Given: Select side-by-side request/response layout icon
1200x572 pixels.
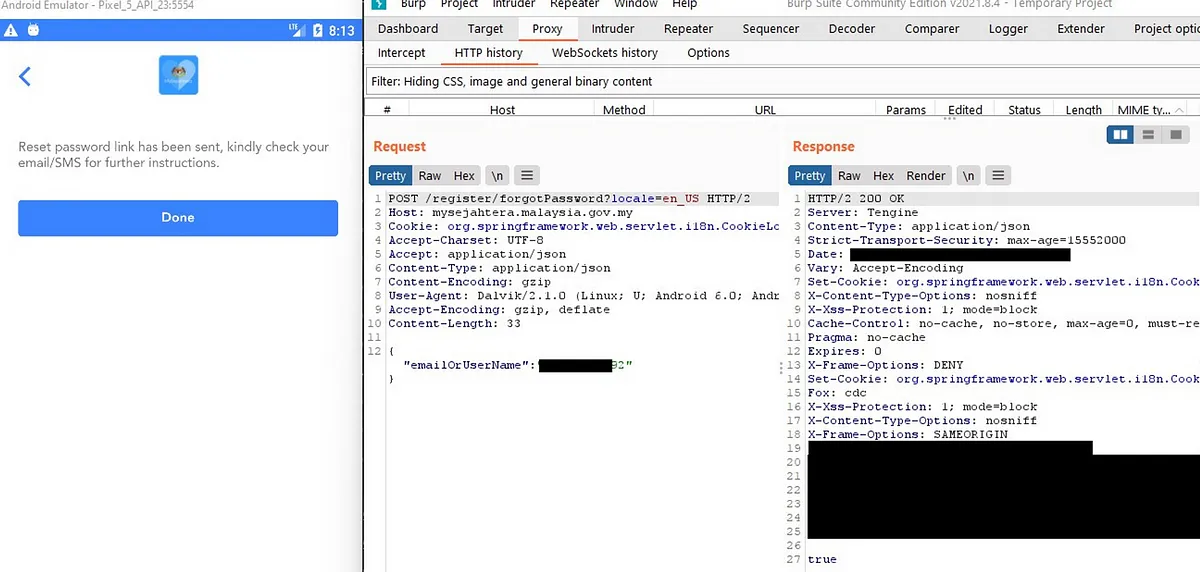Looking at the screenshot, I should point(1121,134).
